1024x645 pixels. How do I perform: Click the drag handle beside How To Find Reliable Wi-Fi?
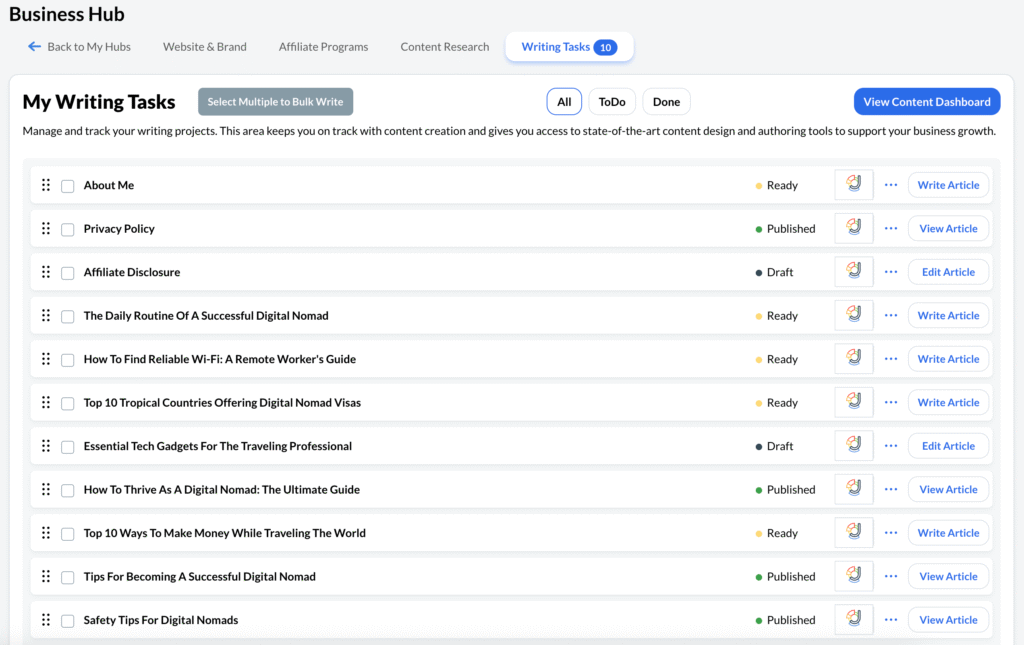45,358
